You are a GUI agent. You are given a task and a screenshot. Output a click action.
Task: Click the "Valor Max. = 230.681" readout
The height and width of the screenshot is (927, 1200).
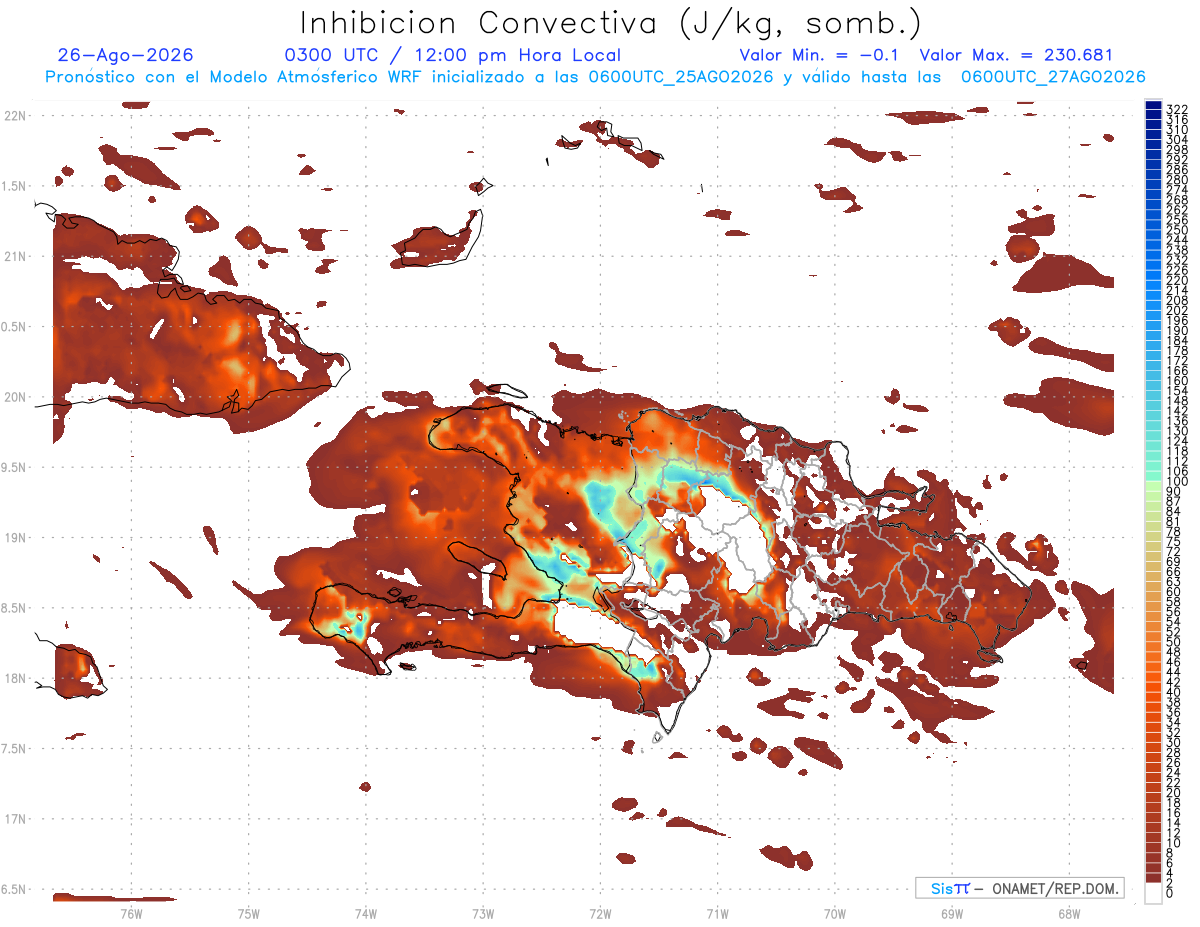pos(1016,55)
